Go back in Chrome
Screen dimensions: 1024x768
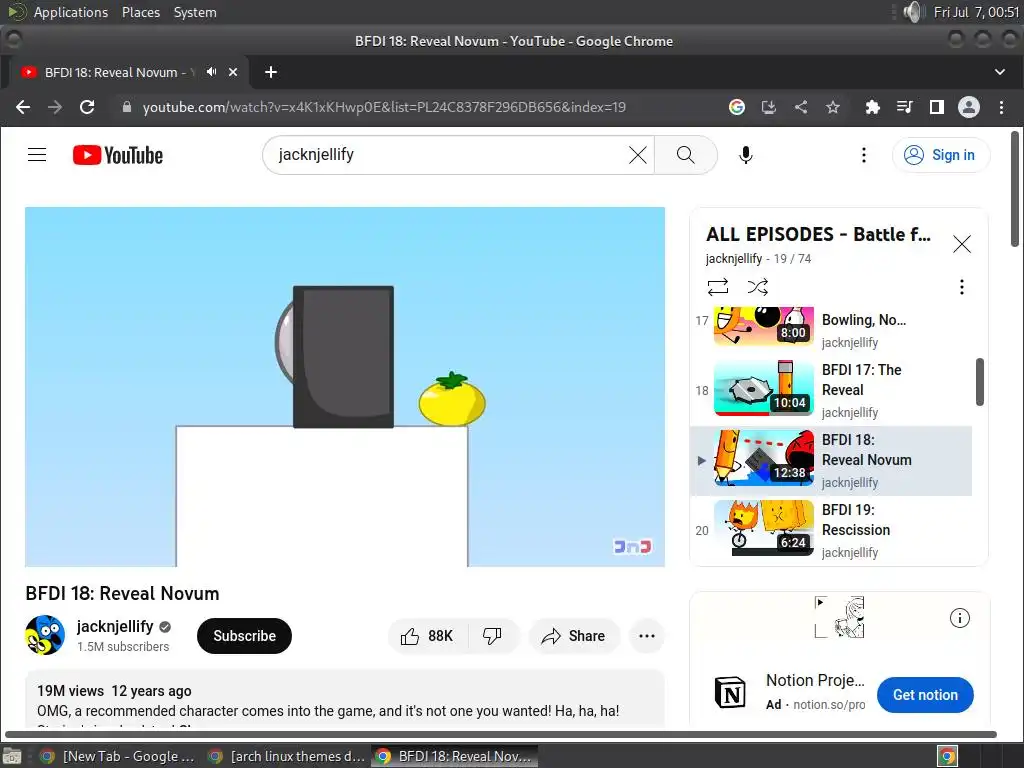tap(23, 107)
